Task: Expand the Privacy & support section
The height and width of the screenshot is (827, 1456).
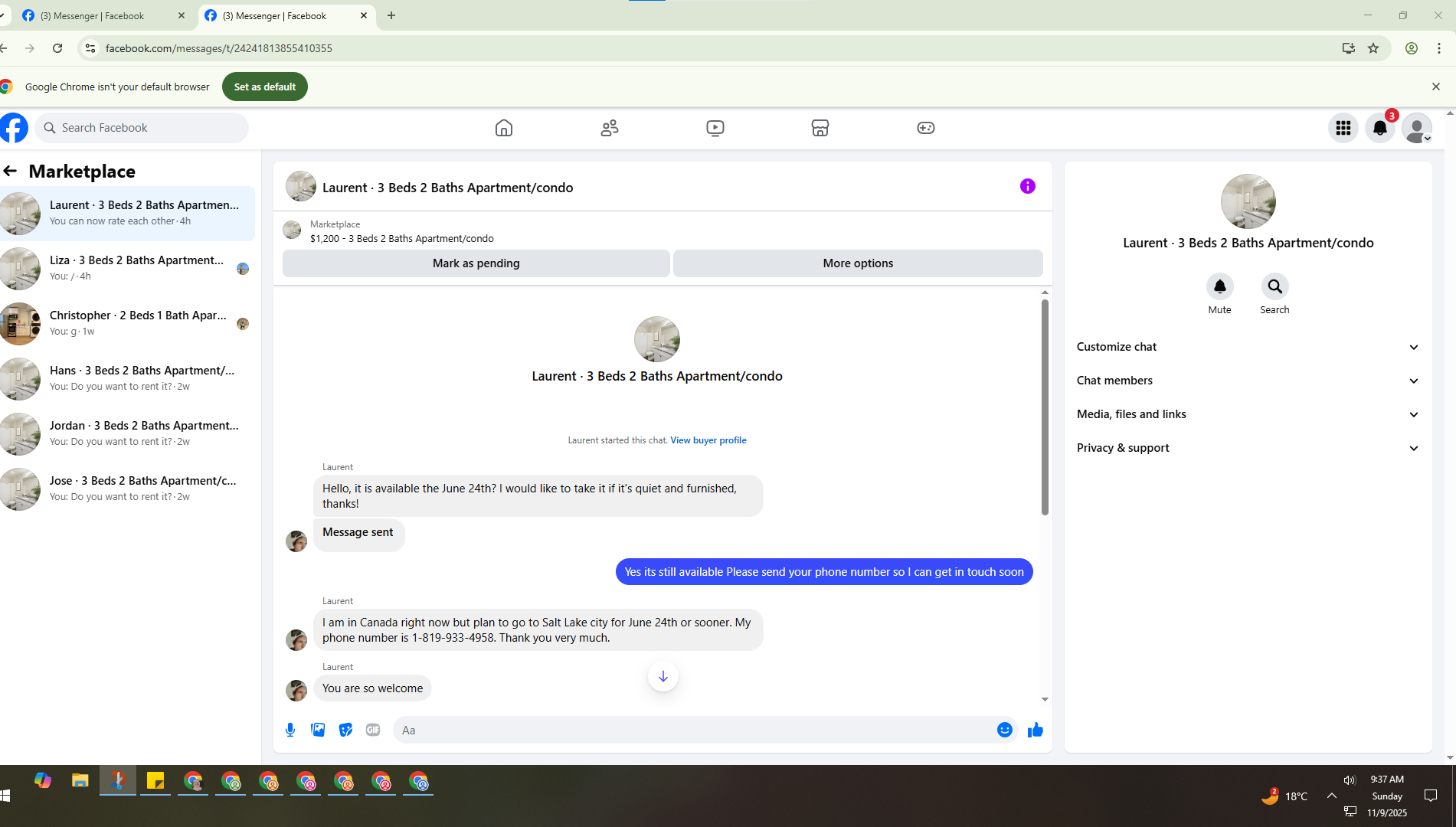Action: tap(1248, 448)
